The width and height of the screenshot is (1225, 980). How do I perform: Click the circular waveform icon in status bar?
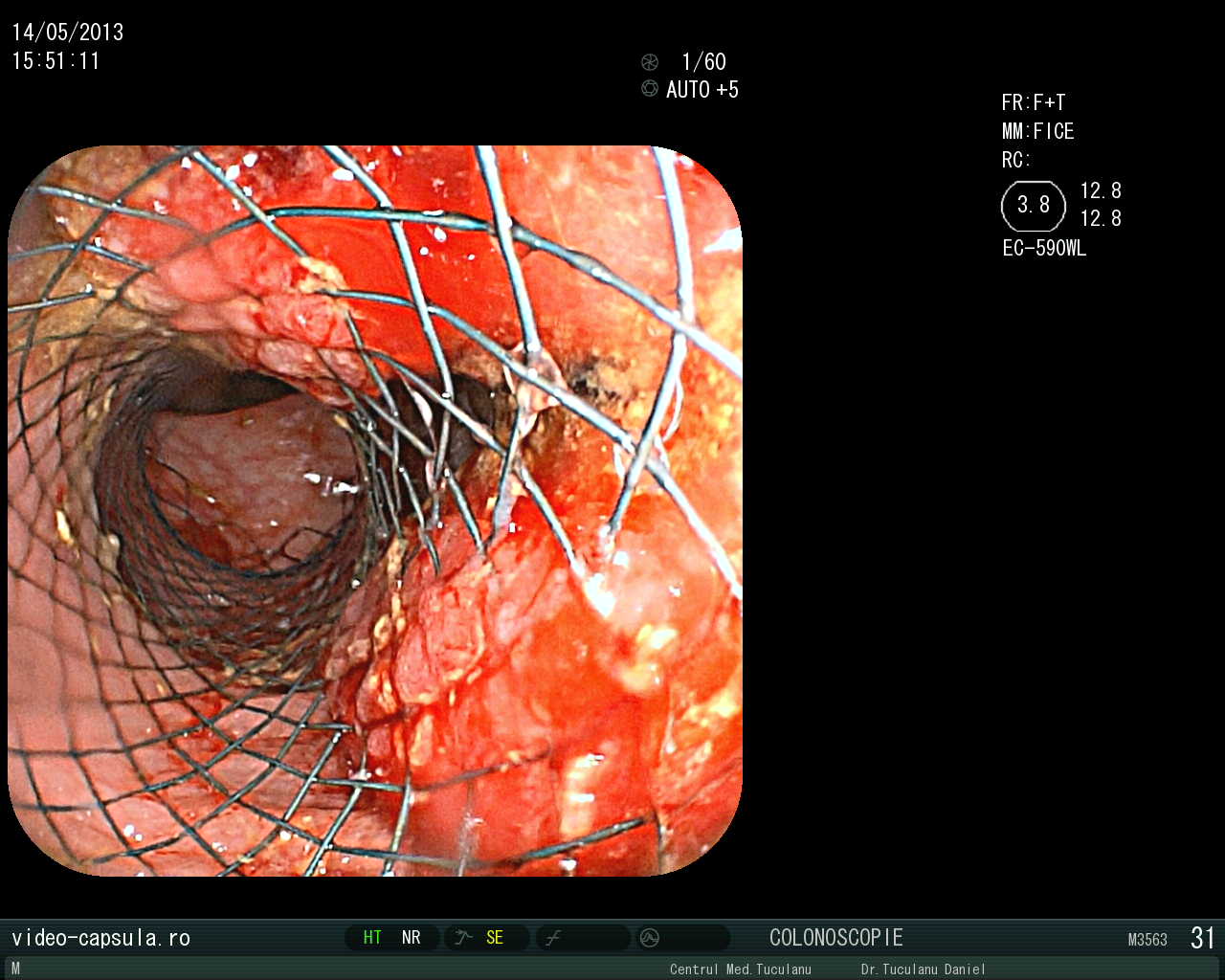point(650,938)
